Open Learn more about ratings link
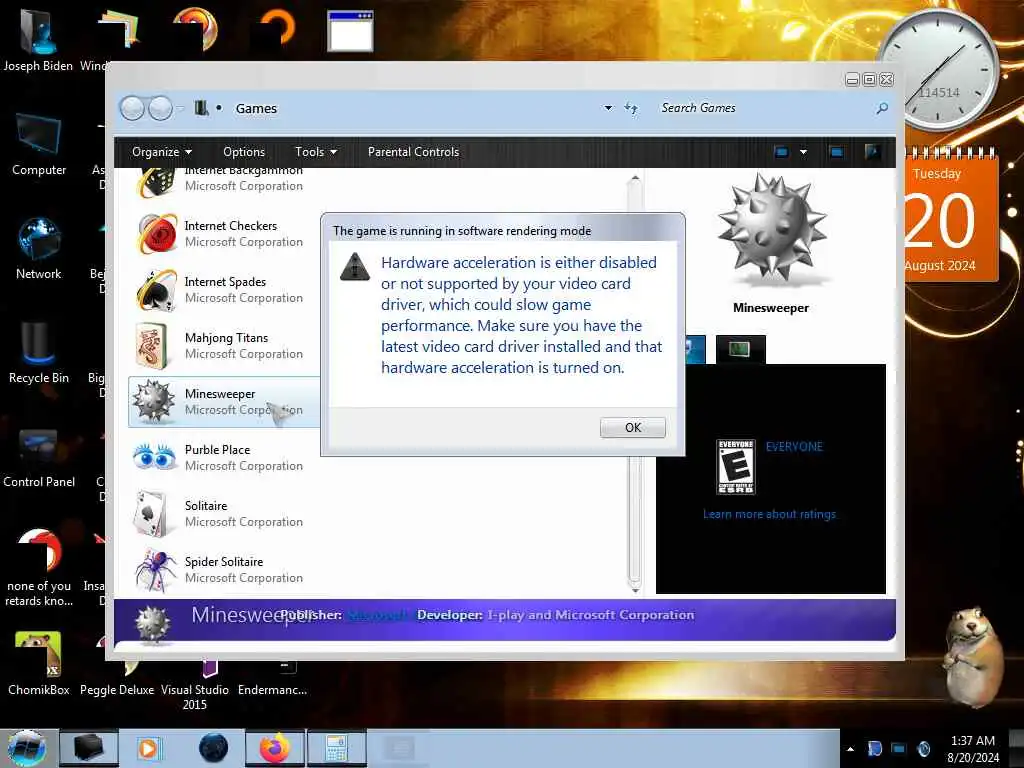This screenshot has height=768, width=1024. click(769, 514)
